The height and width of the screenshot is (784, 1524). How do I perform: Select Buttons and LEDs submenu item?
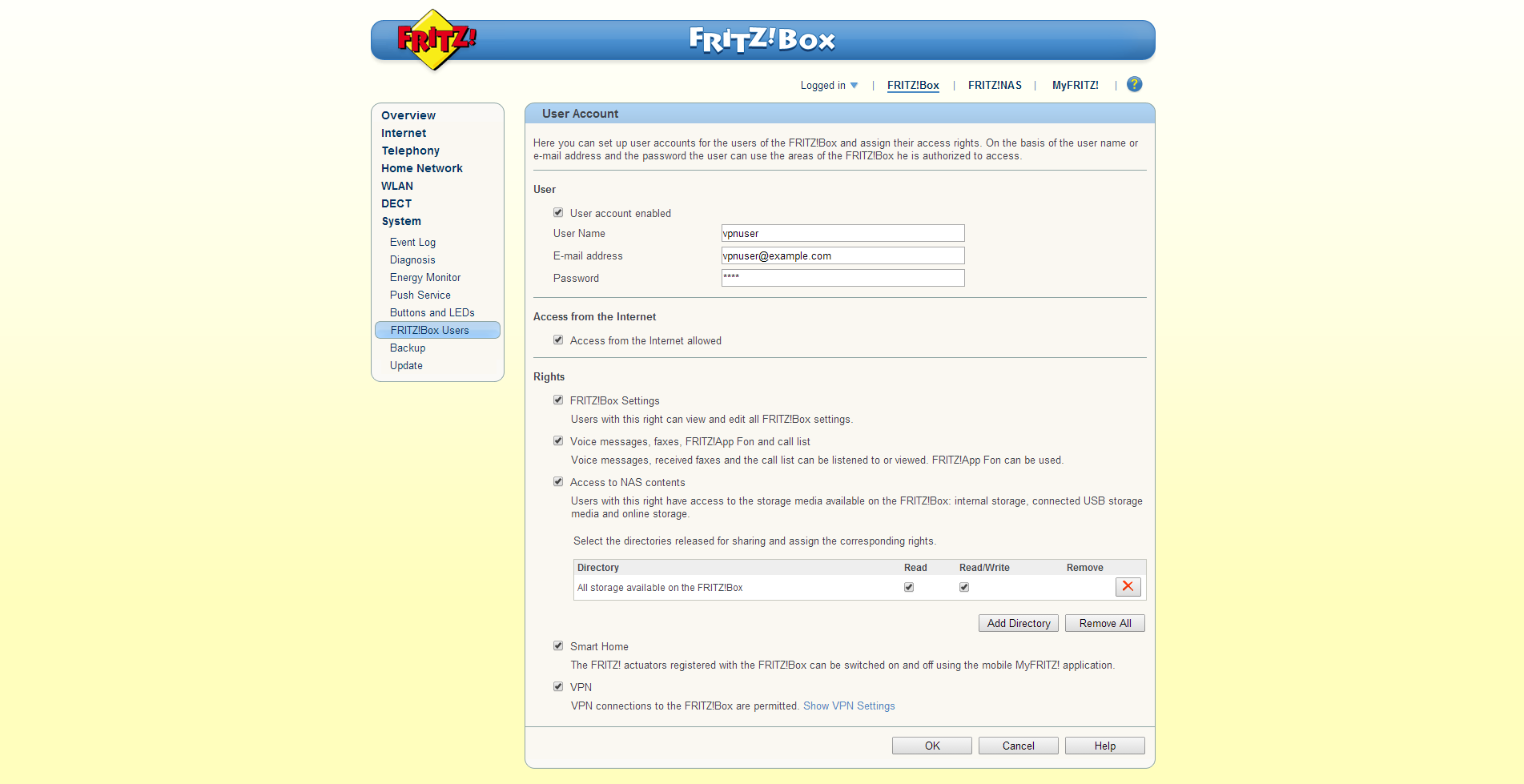click(432, 312)
